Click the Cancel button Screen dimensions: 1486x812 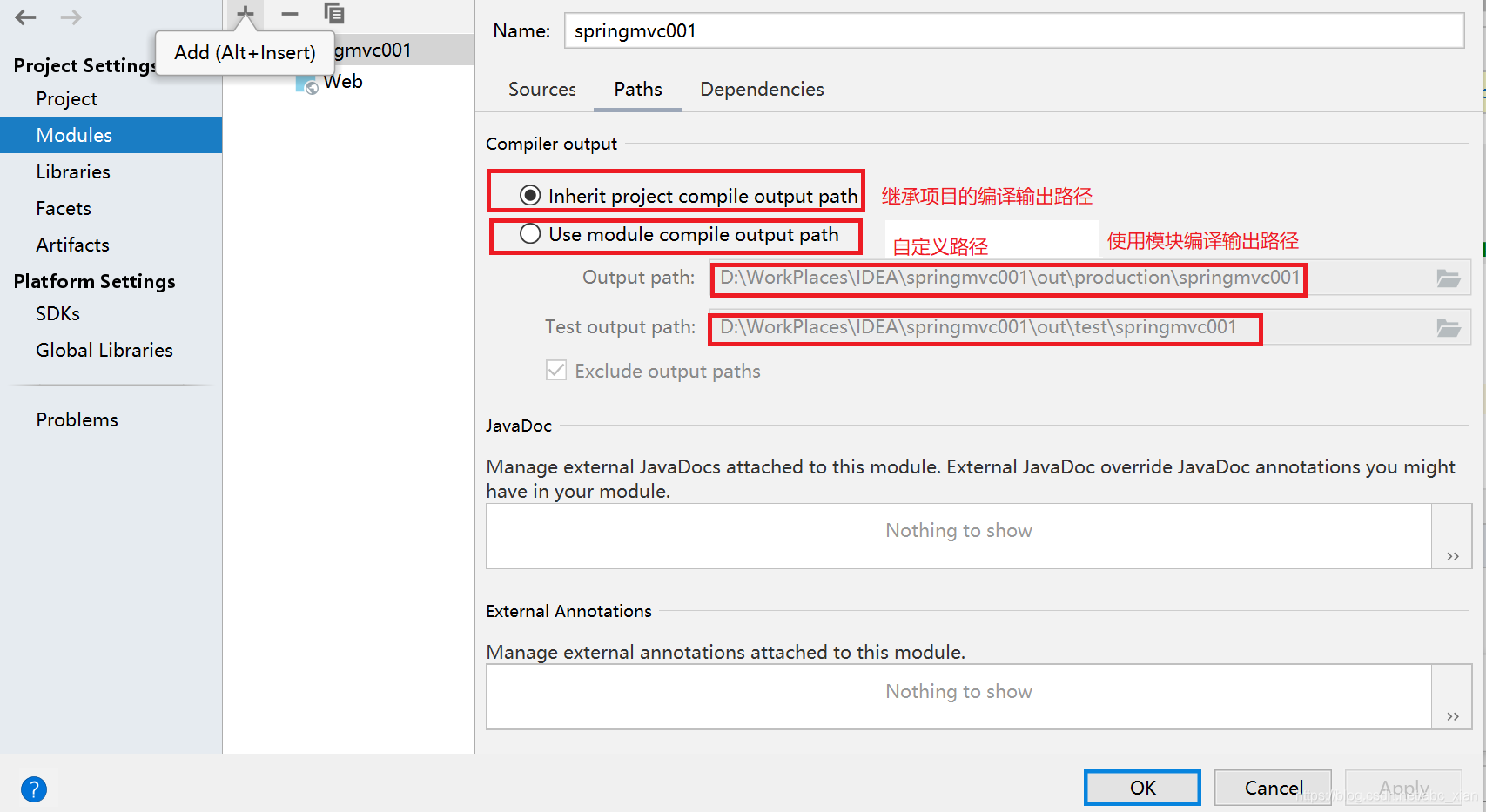pyautogui.click(x=1273, y=788)
